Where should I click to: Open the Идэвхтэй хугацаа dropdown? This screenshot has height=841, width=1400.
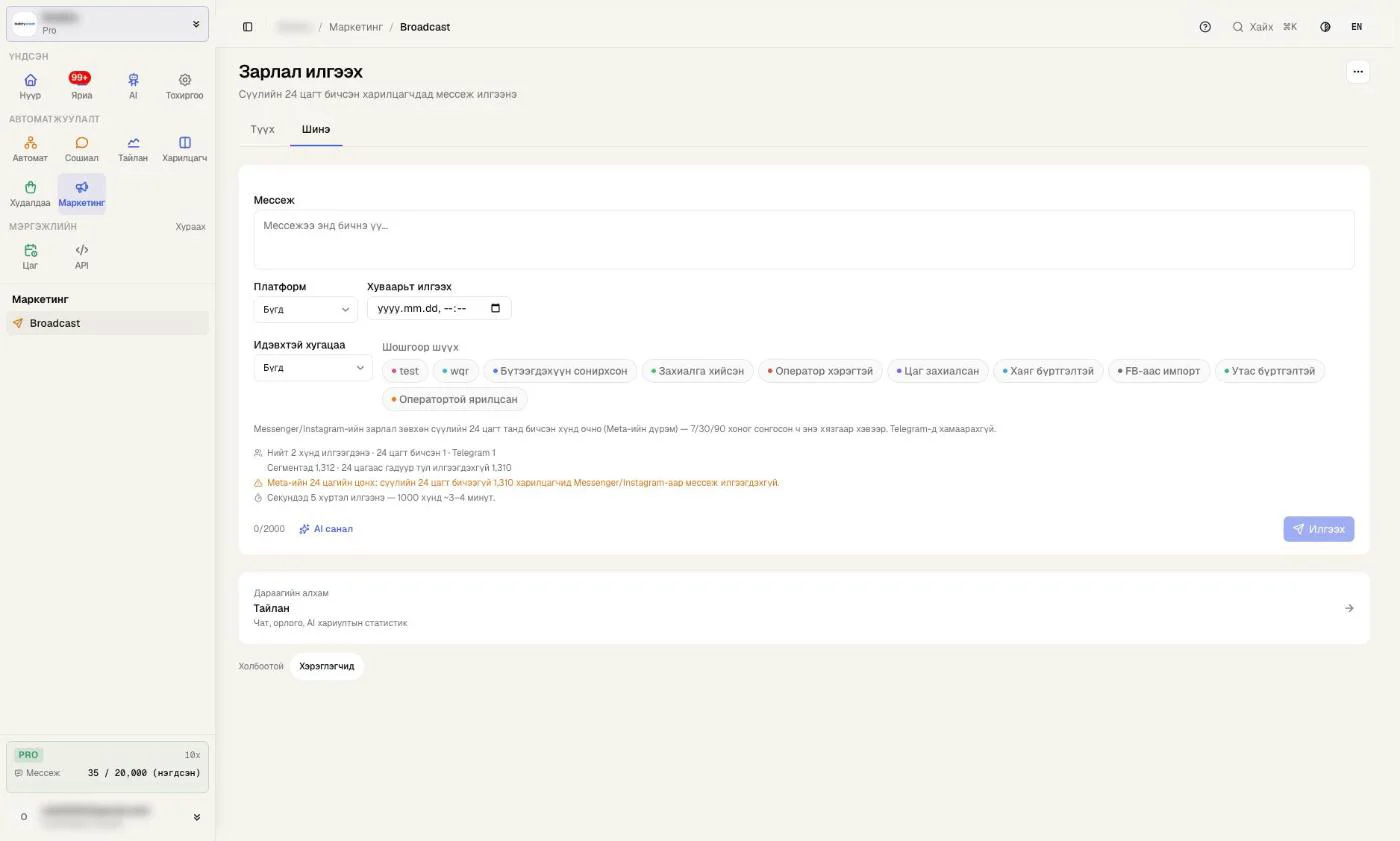[313, 368]
